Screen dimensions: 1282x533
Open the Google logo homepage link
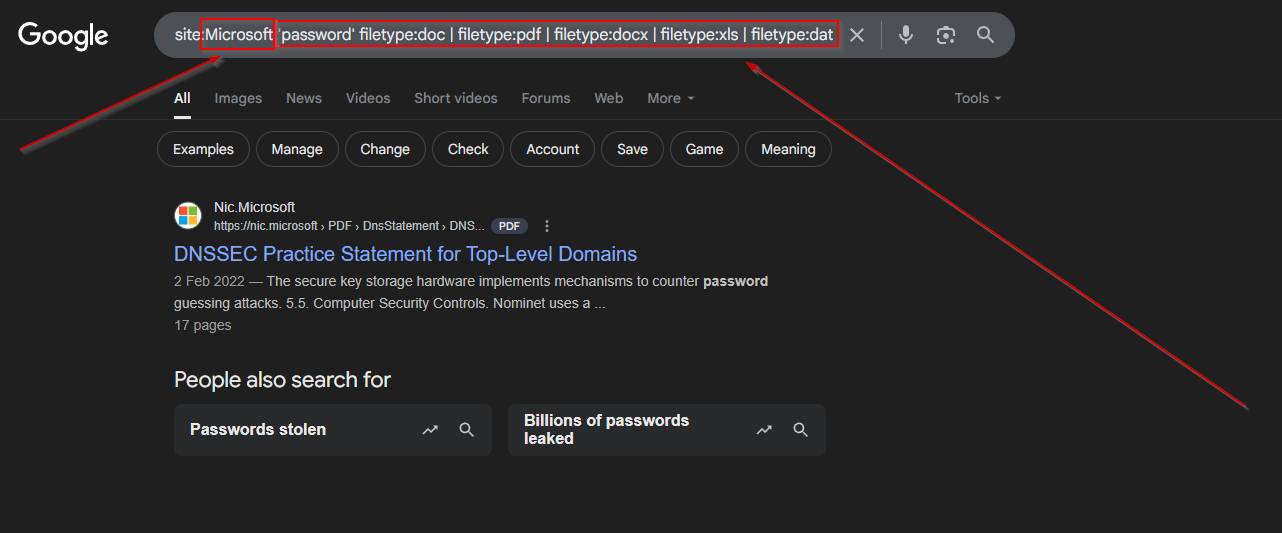tap(63, 35)
